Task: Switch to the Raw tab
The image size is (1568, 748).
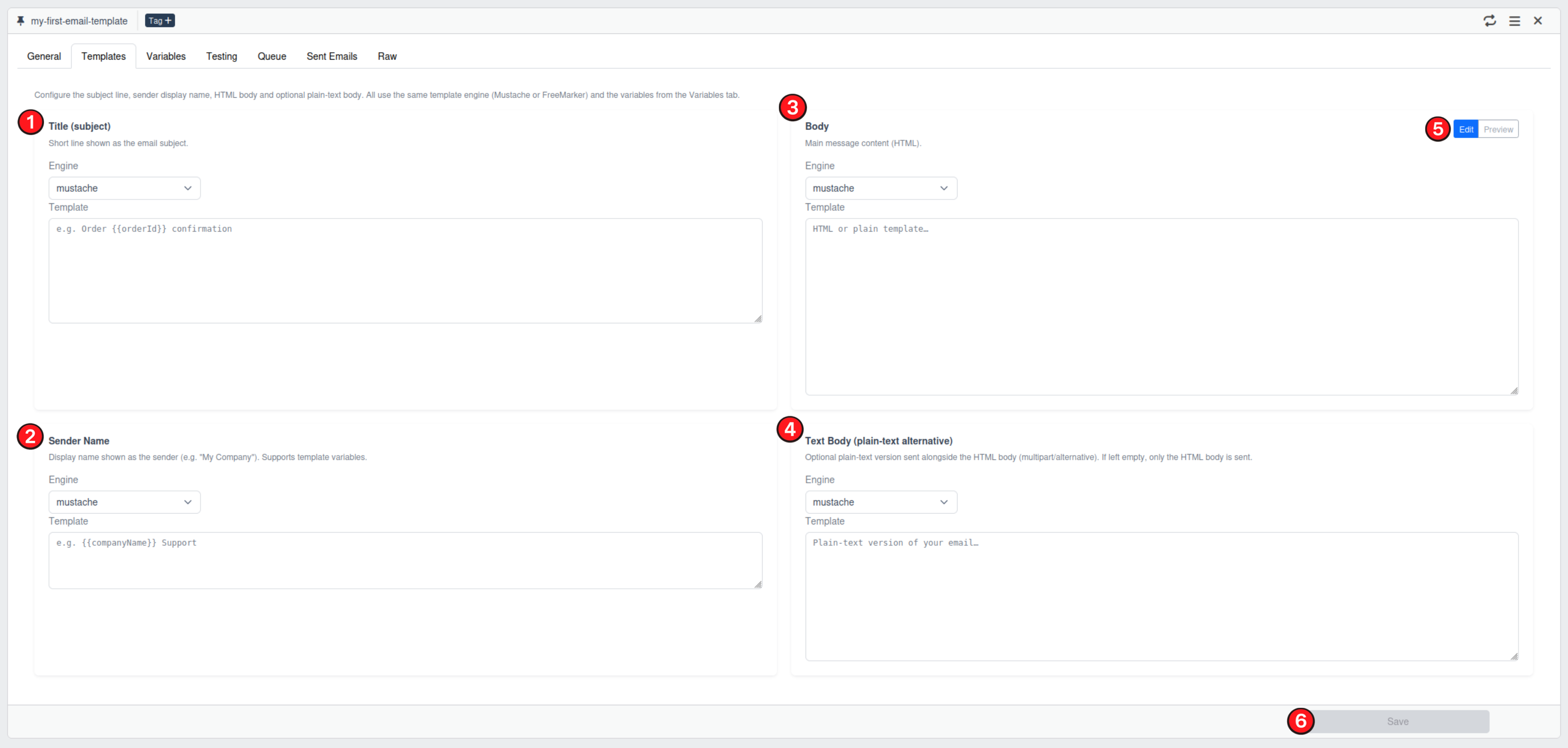Action: (387, 56)
